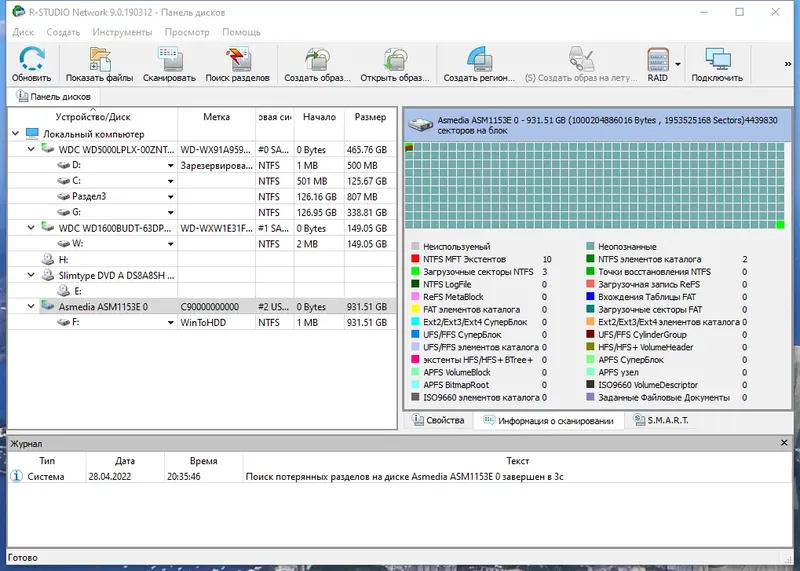This screenshot has height=571, width=800.
Task: Click Готово status bar text
Action: coord(22,558)
